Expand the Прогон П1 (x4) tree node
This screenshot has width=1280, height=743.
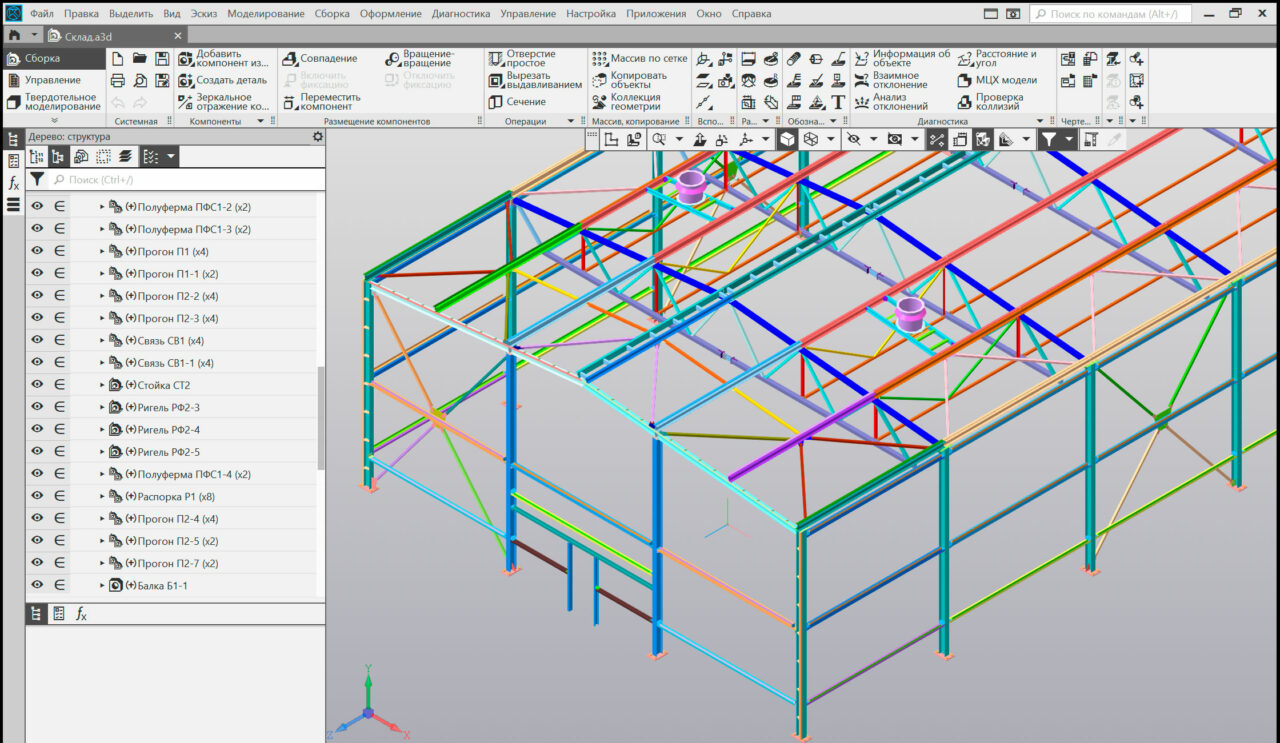pos(101,252)
